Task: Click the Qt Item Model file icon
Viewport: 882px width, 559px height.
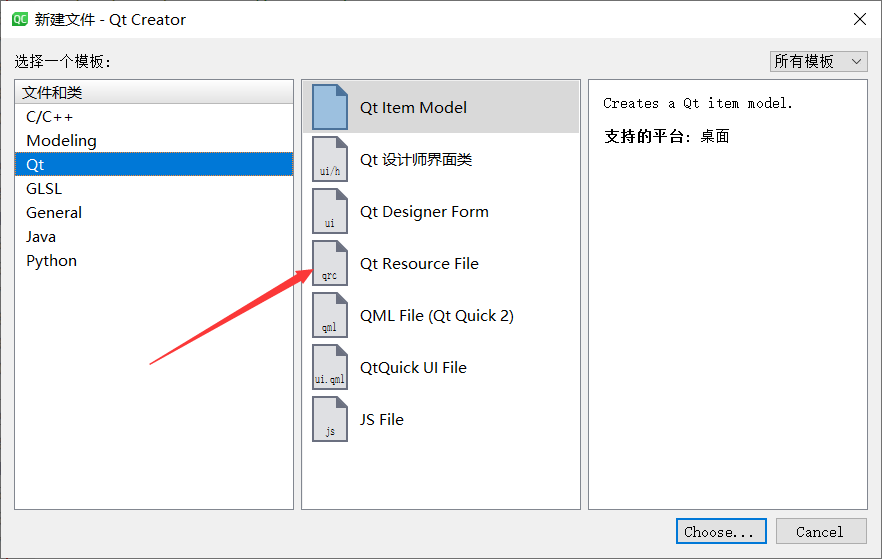Action: [x=330, y=107]
